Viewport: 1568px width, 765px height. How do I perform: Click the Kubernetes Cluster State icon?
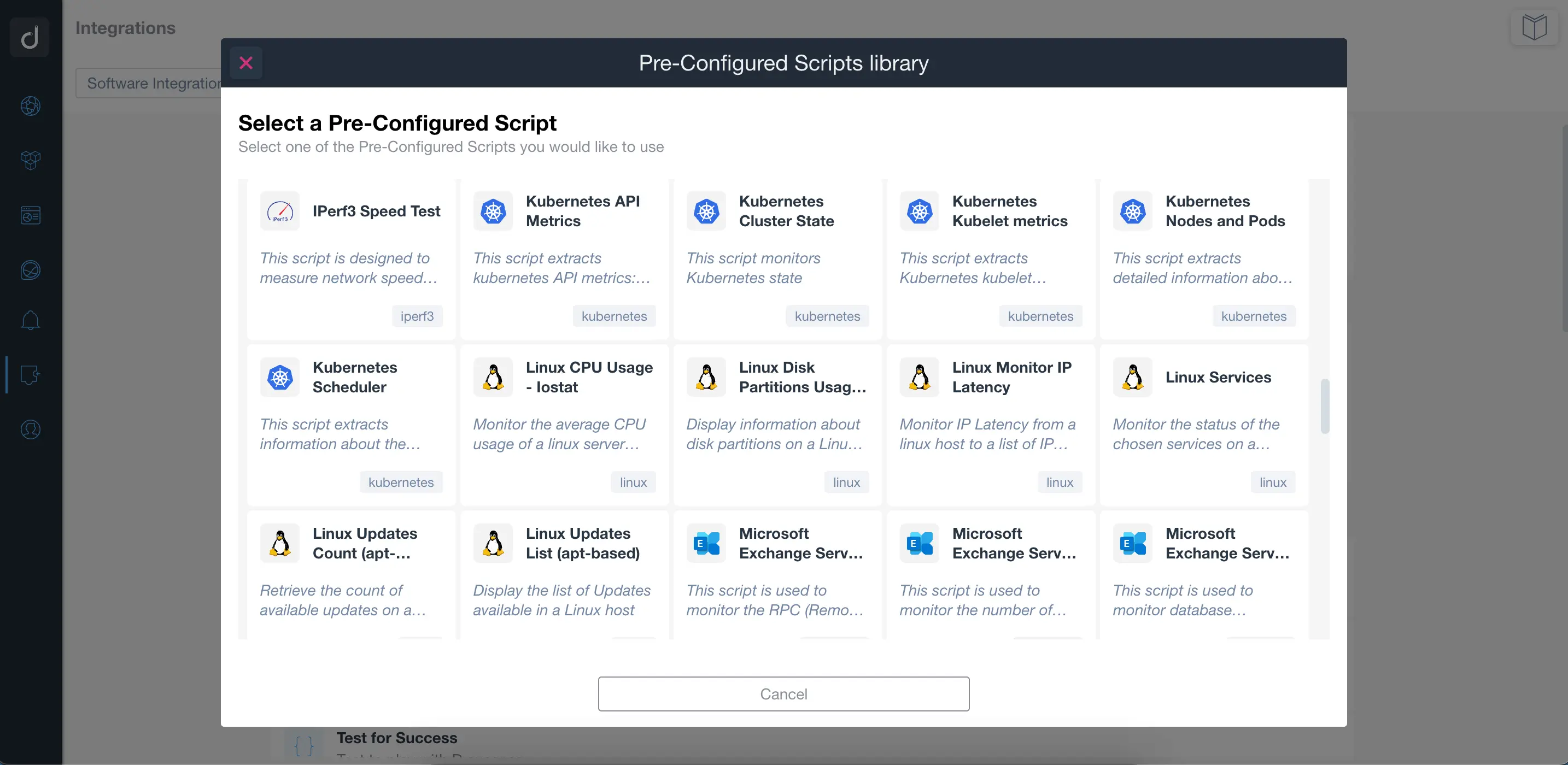coord(706,211)
